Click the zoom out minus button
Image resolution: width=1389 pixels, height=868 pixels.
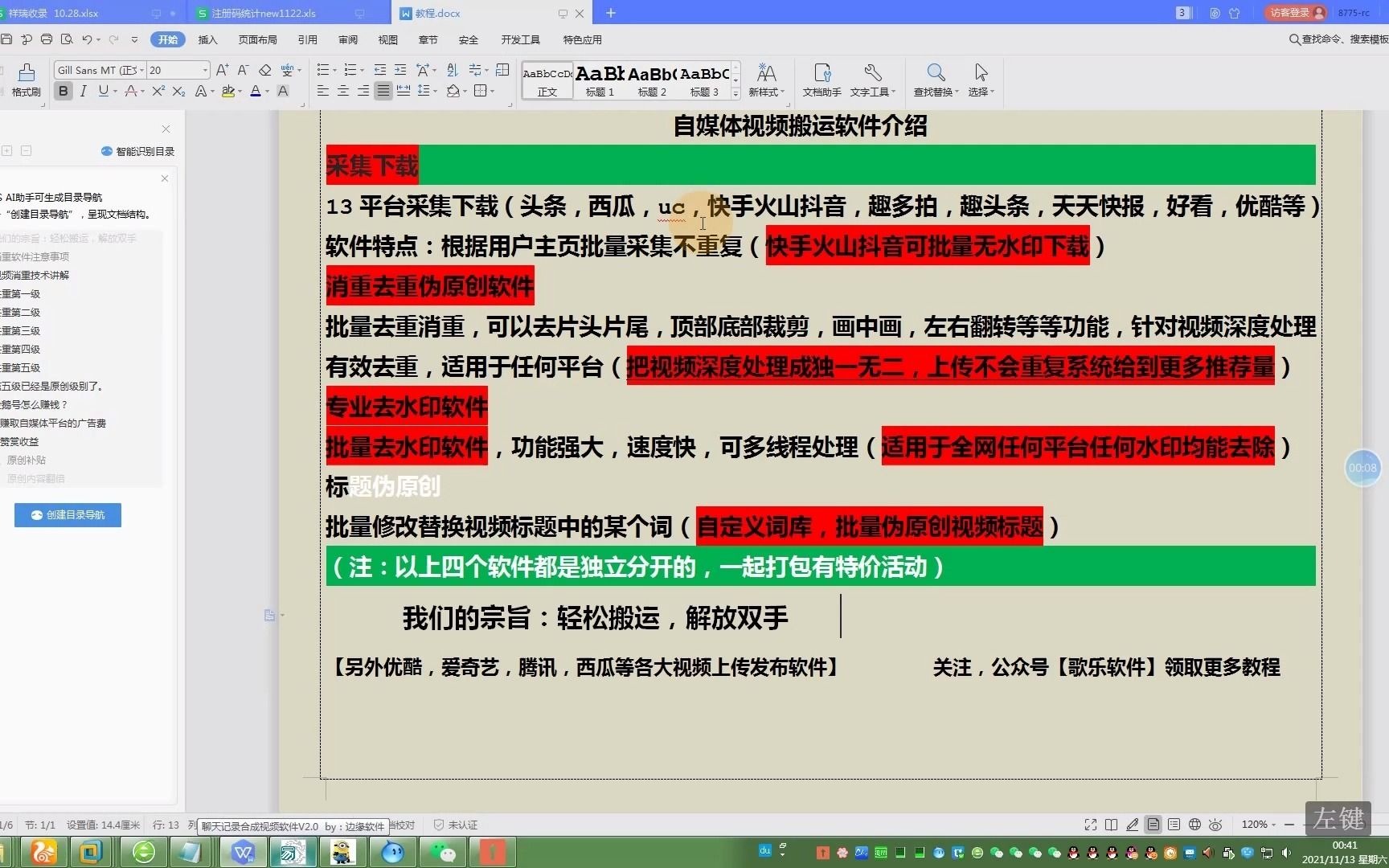[1289, 825]
